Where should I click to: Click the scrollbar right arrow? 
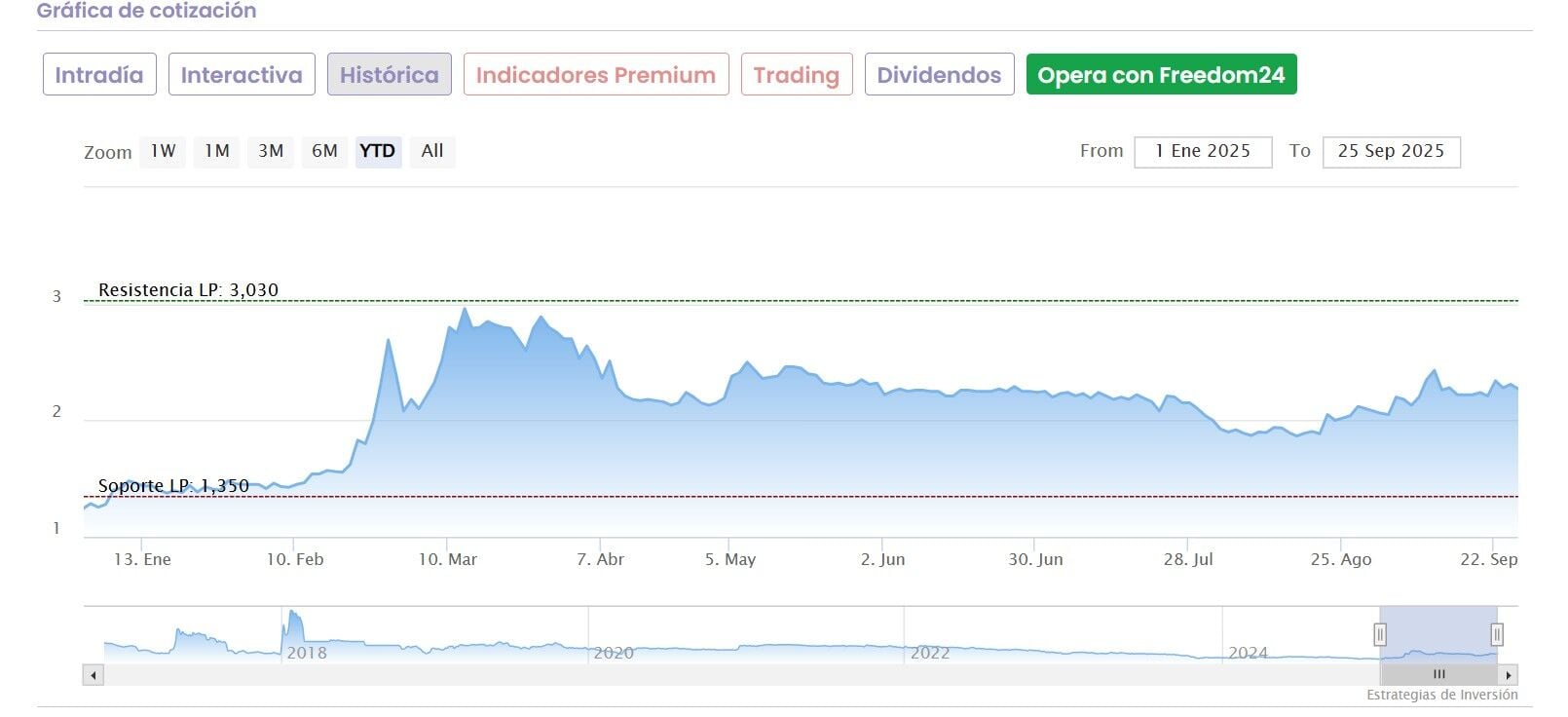(1509, 675)
